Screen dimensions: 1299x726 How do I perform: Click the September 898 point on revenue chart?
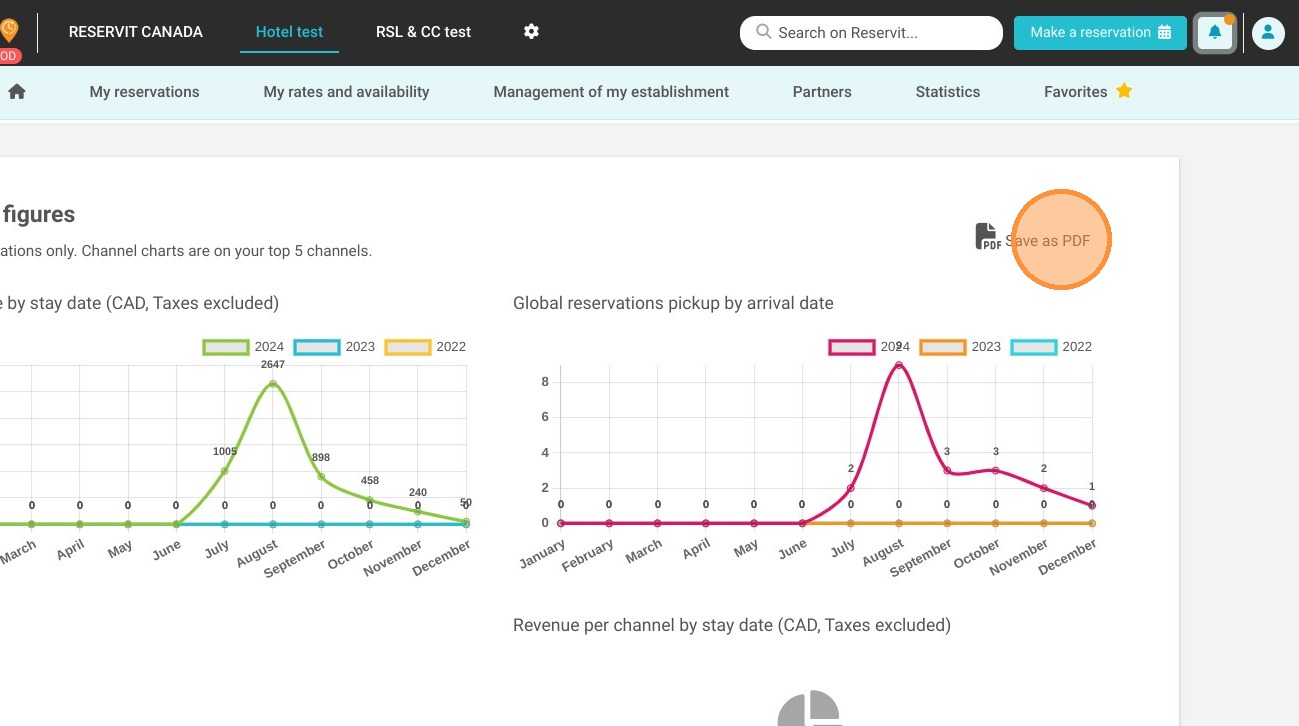[x=321, y=477]
